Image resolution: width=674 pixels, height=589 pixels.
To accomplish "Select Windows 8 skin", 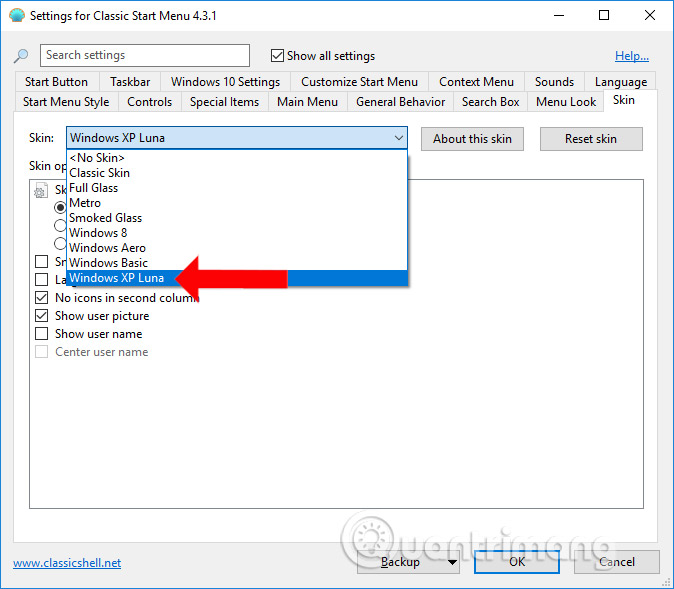I will (x=237, y=233).
